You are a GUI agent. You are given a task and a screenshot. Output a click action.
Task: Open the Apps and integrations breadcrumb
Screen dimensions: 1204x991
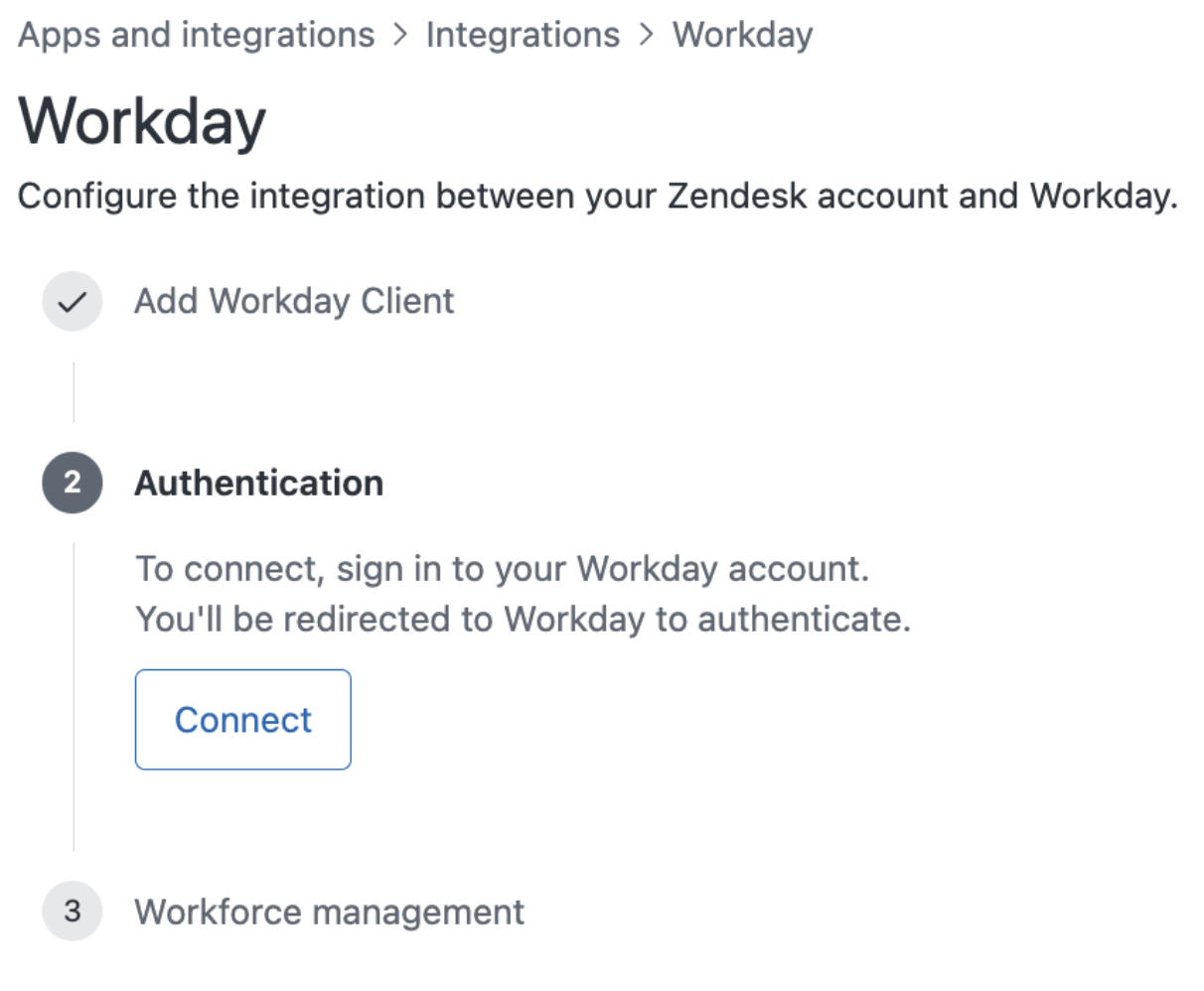coord(197,35)
